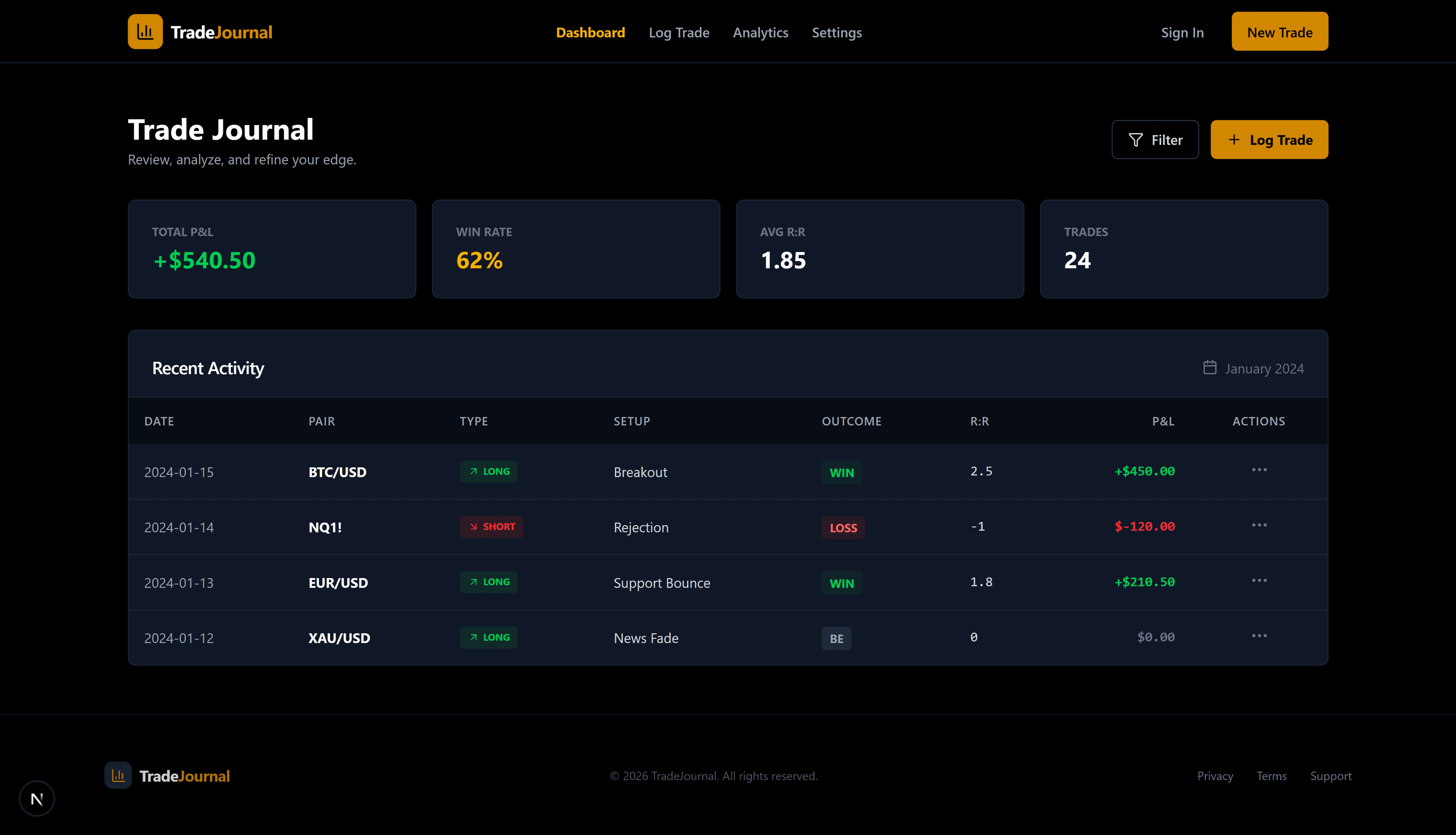This screenshot has height=835, width=1456.
Task: Click the LONG badge on EUR/USD row
Action: [488, 582]
